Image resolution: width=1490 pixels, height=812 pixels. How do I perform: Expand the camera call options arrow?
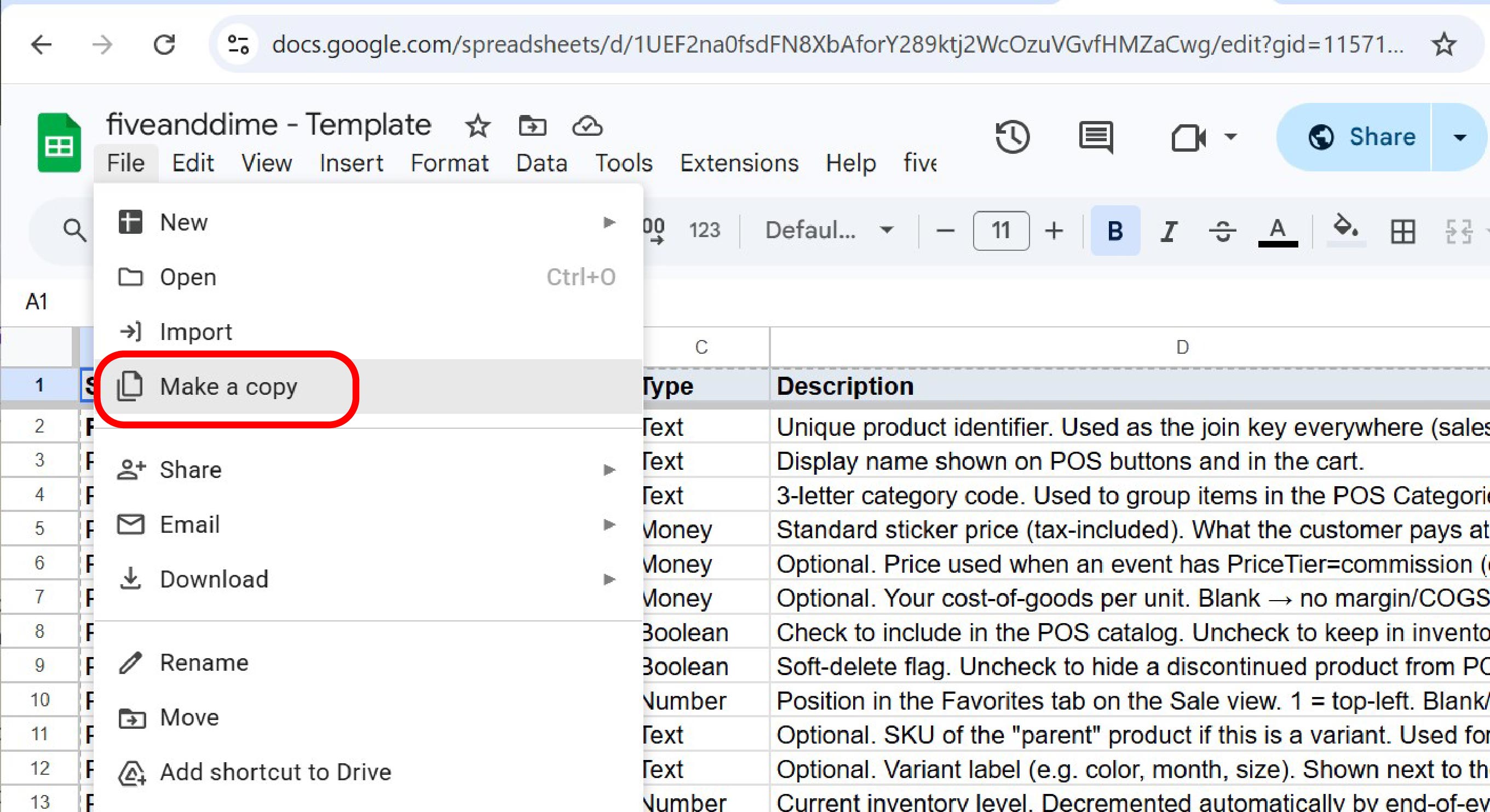coord(1230,137)
